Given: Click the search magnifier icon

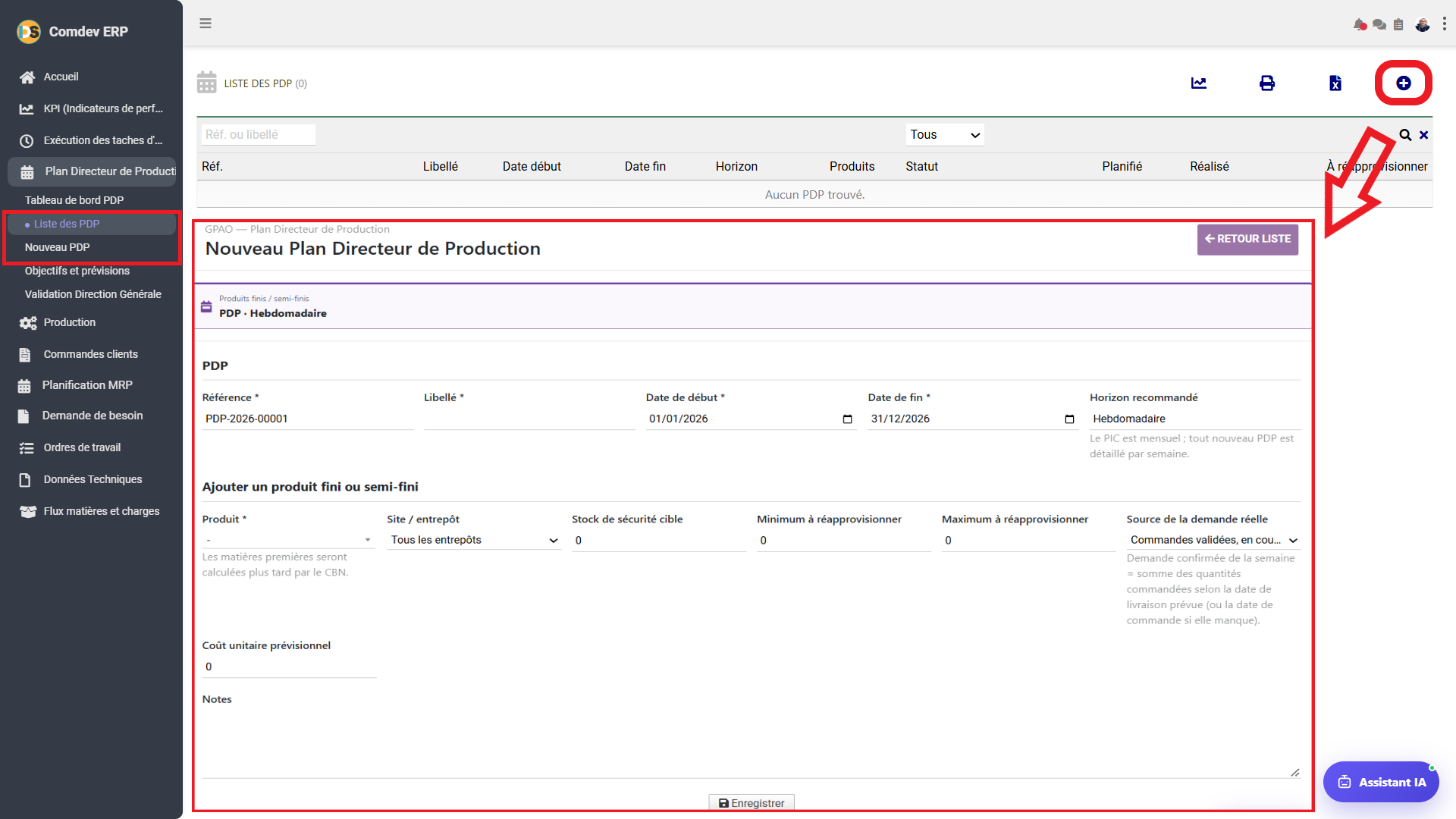Looking at the screenshot, I should pyautogui.click(x=1405, y=135).
